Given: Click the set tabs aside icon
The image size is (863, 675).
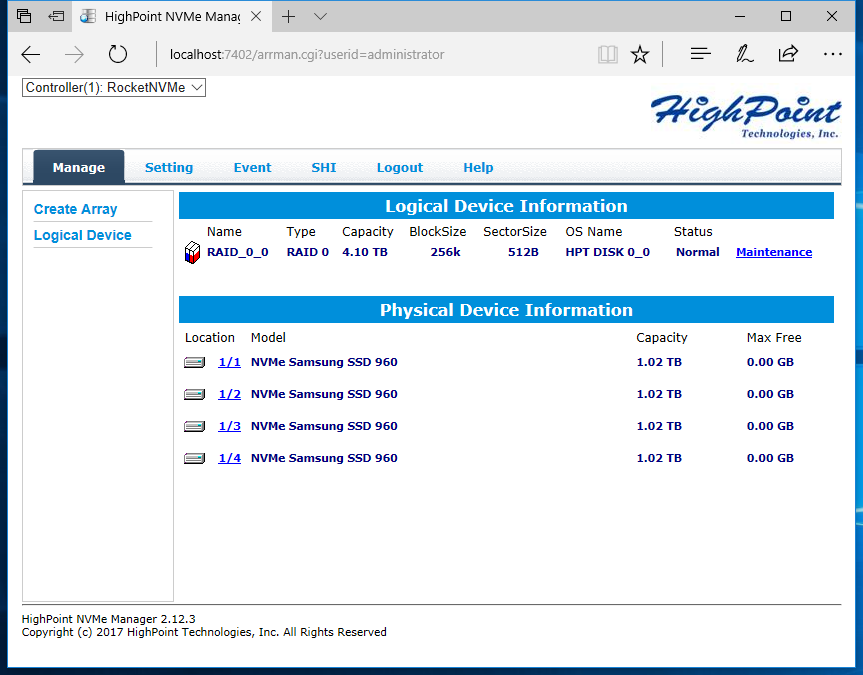Looking at the screenshot, I should pyautogui.click(x=56, y=17).
